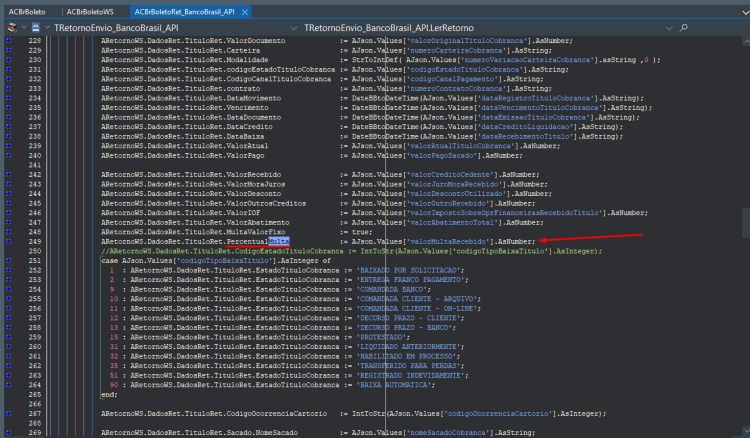Toggle breakpoint on line 259 gutter dot
The image size is (750, 438).
[9, 337]
